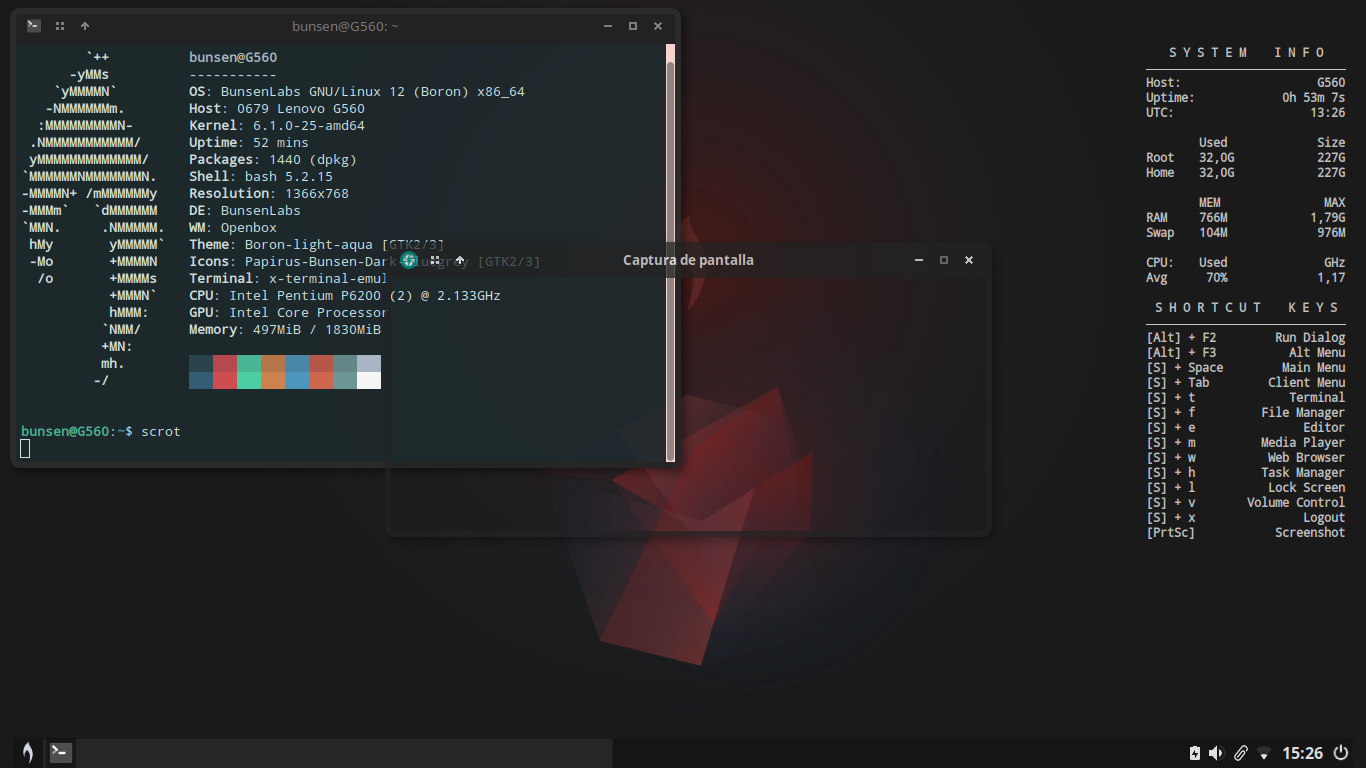Viewport: 1366px width, 768px height.
Task: Click the "DE: BunsenLabs" line
Action: point(245,211)
